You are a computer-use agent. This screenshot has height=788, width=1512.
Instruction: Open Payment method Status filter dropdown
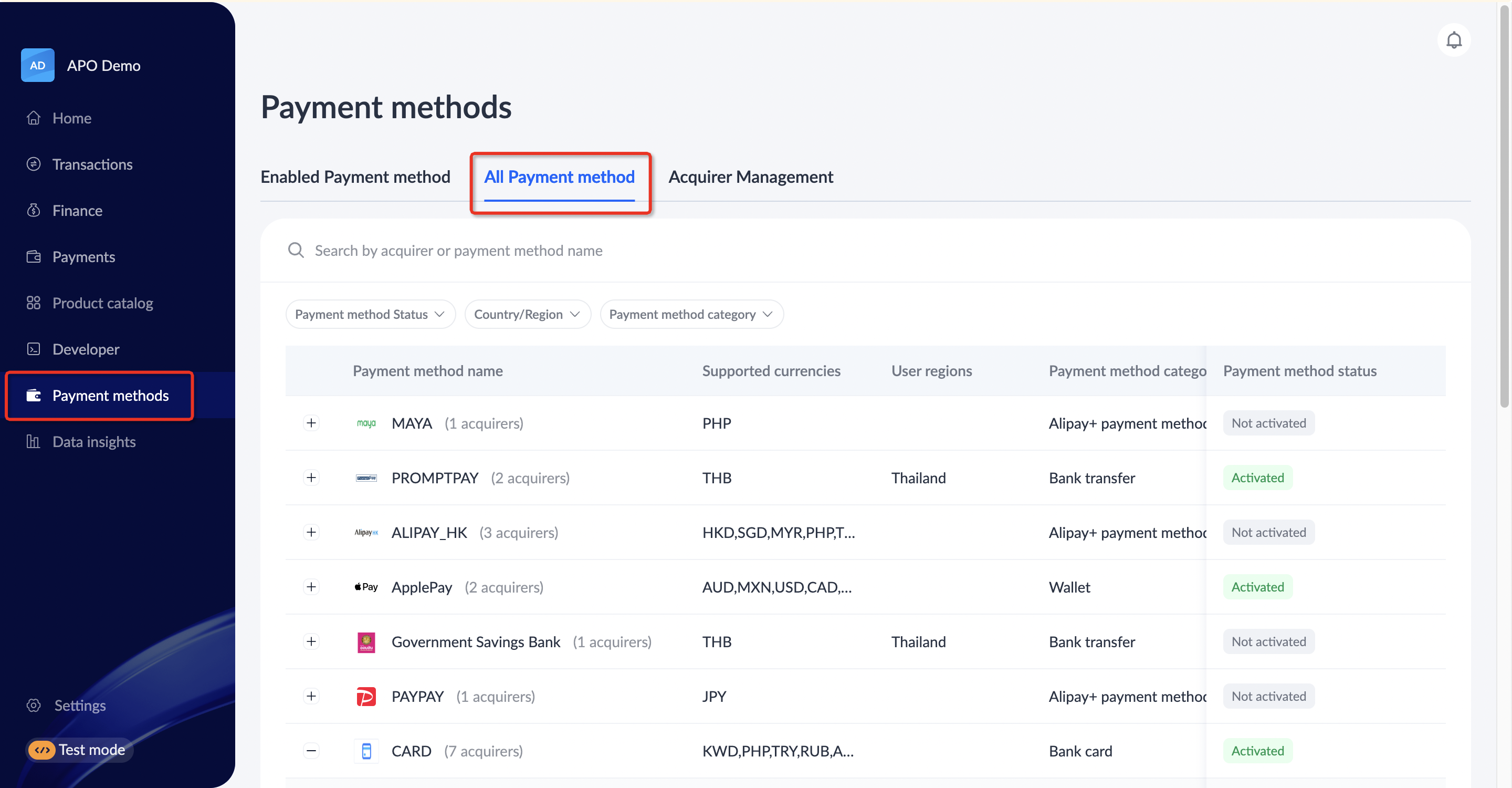370,314
